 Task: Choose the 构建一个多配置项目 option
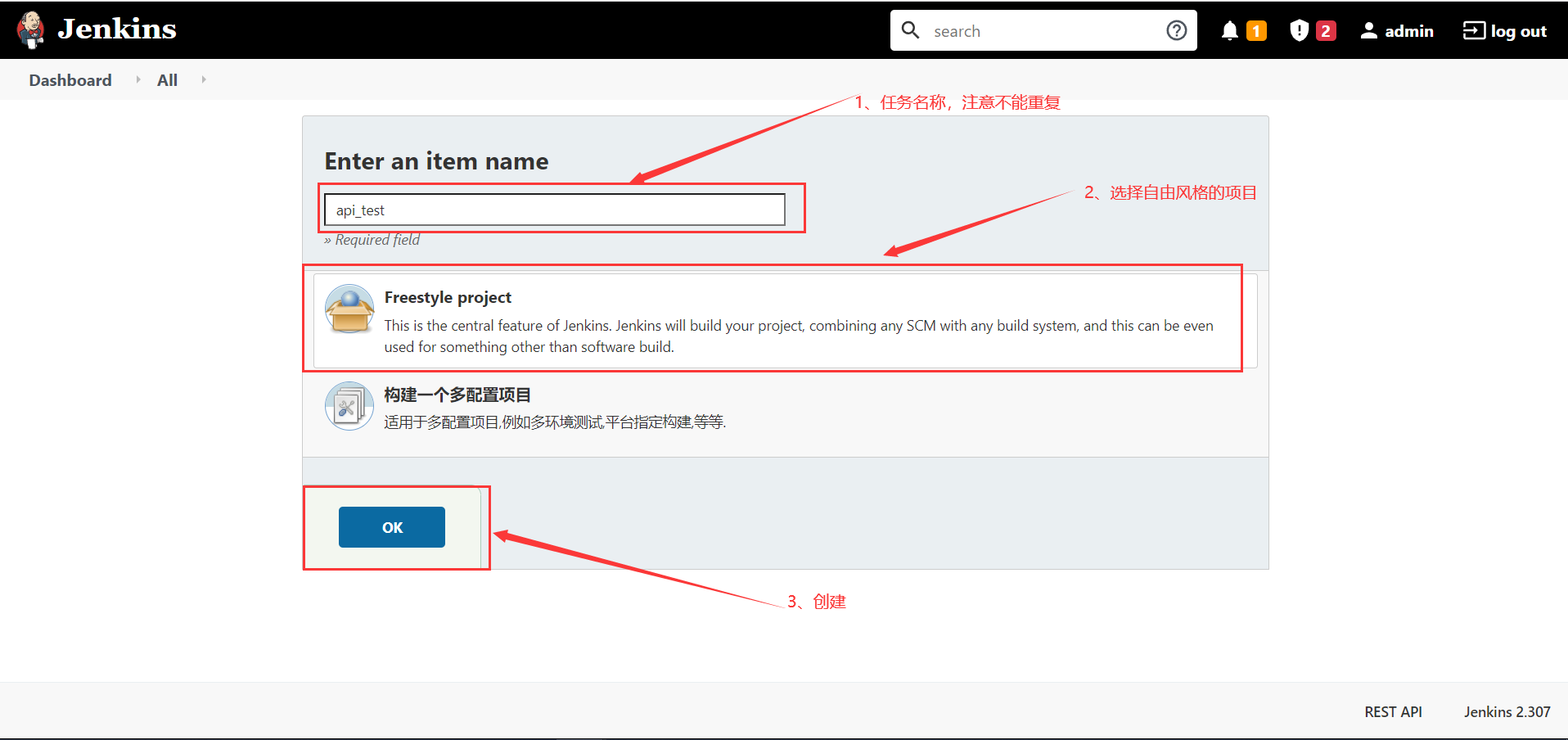click(457, 395)
